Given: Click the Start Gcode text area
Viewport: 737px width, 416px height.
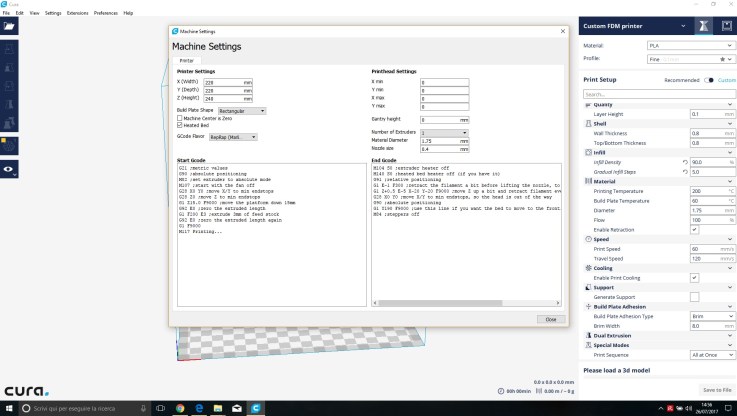Looking at the screenshot, I should [272, 235].
